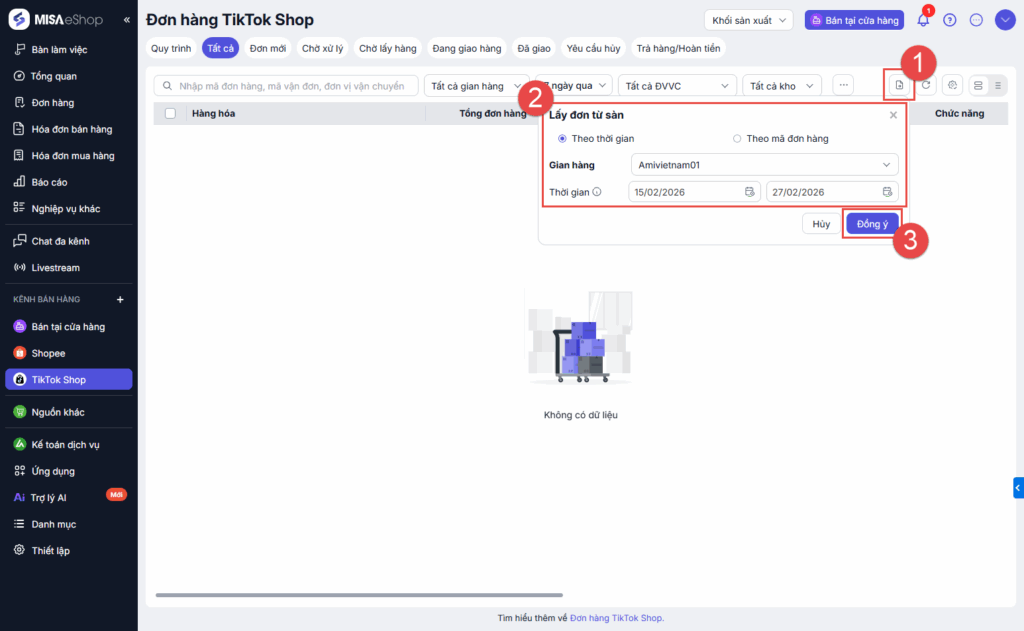Switch to Tất cả tab

click(x=221, y=48)
